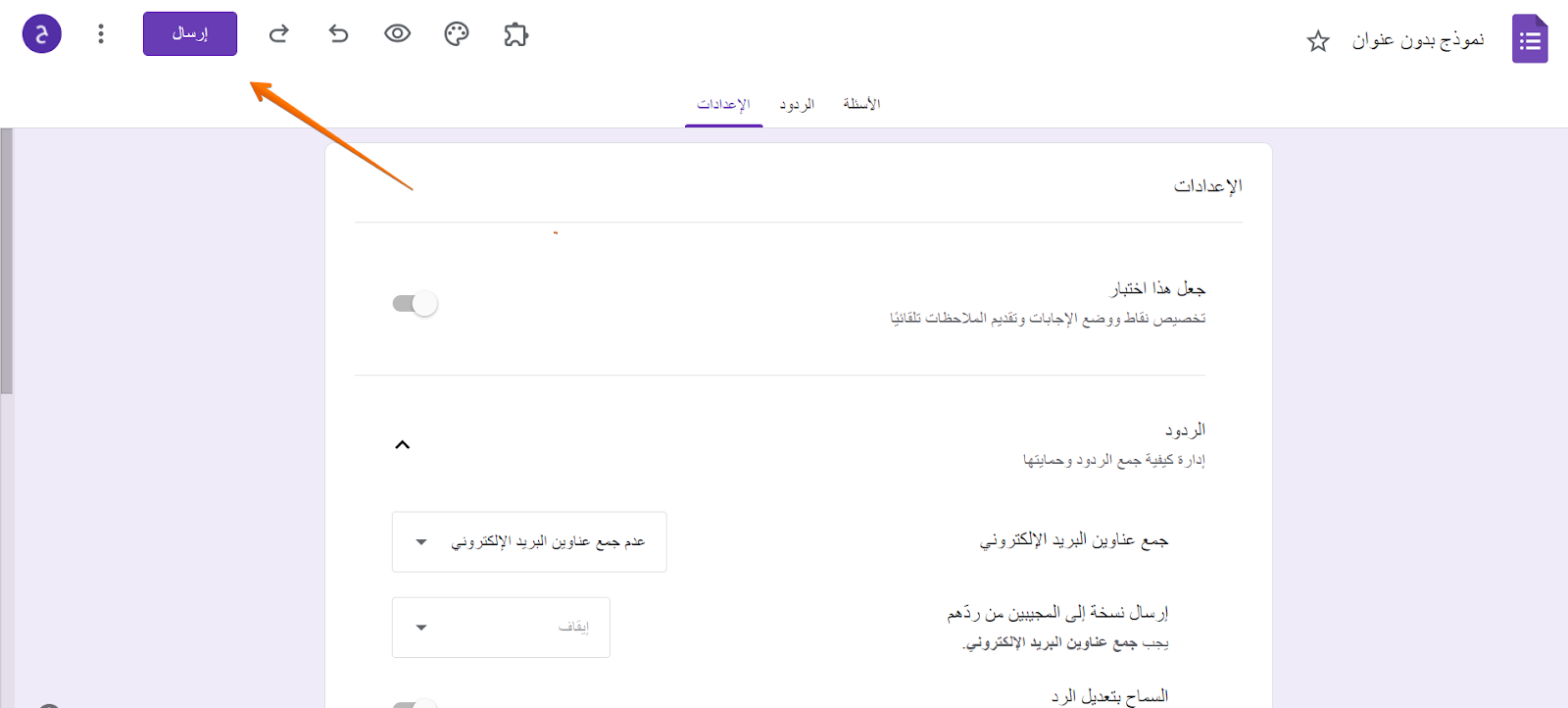Preview the form with the eye icon

point(397,34)
